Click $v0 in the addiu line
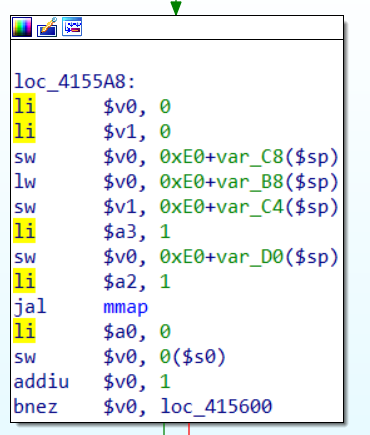This screenshot has height=435, width=370. [x=121, y=382]
